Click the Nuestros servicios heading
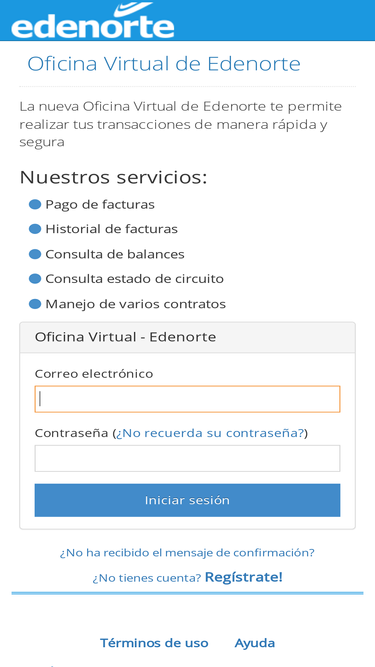The width and height of the screenshot is (375, 667). (x=113, y=177)
